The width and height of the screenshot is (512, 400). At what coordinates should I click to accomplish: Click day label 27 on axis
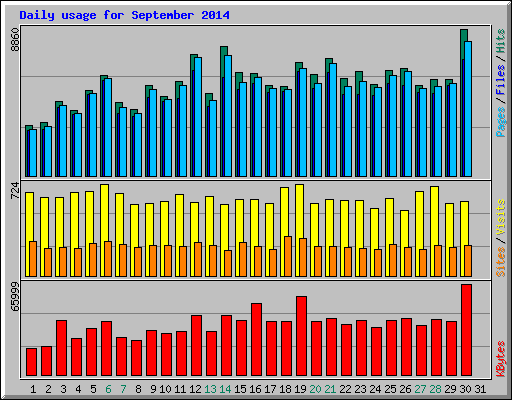click(420, 389)
